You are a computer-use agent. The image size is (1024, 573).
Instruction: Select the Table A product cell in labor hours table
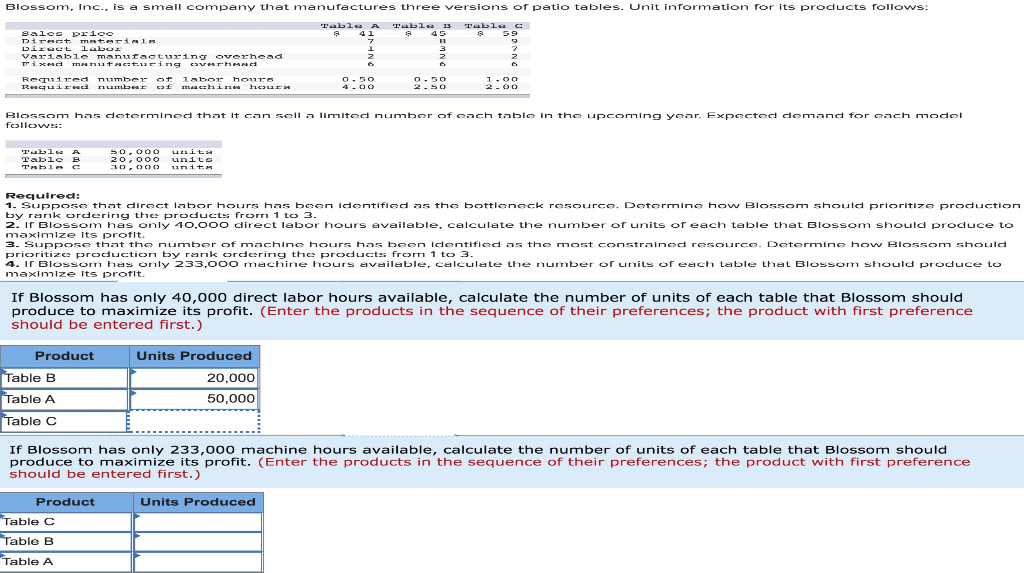tap(65, 399)
